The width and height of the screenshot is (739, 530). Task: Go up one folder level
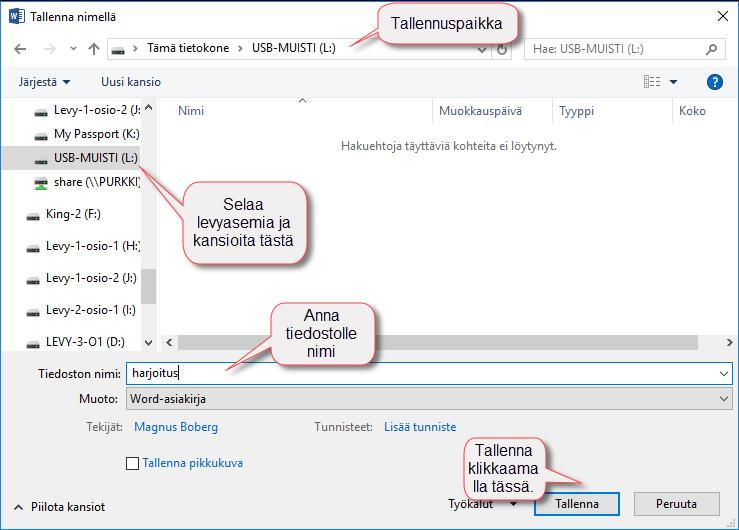[94, 49]
